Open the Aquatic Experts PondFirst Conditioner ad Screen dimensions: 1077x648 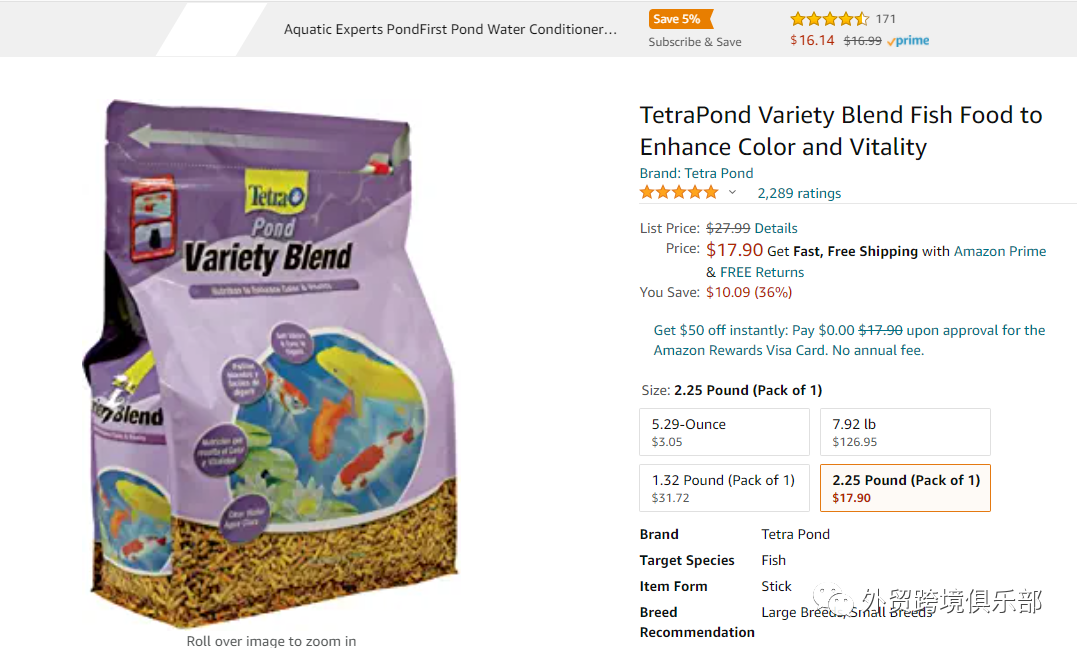click(x=450, y=30)
